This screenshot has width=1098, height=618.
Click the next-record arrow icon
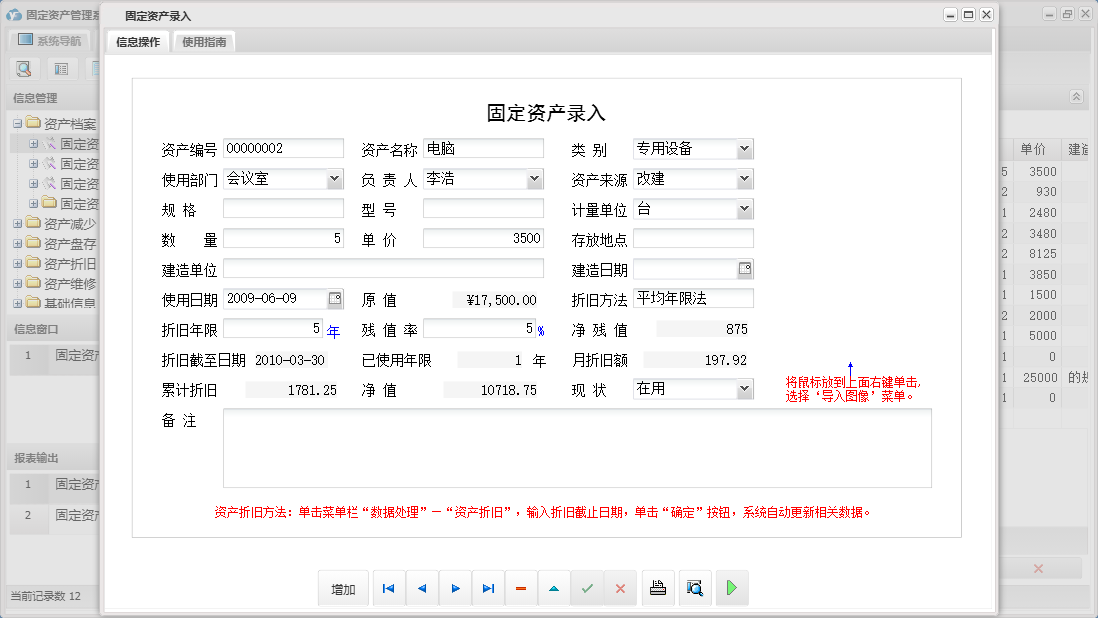pyautogui.click(x=455, y=588)
